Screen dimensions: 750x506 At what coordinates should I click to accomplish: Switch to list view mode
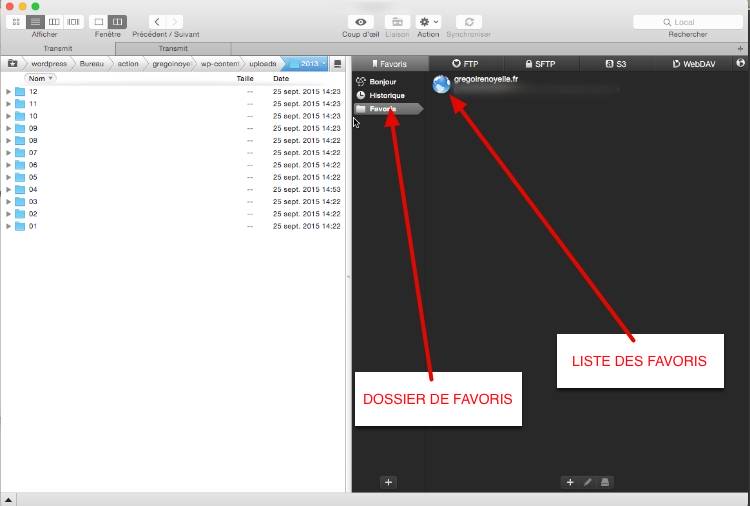coord(35,22)
